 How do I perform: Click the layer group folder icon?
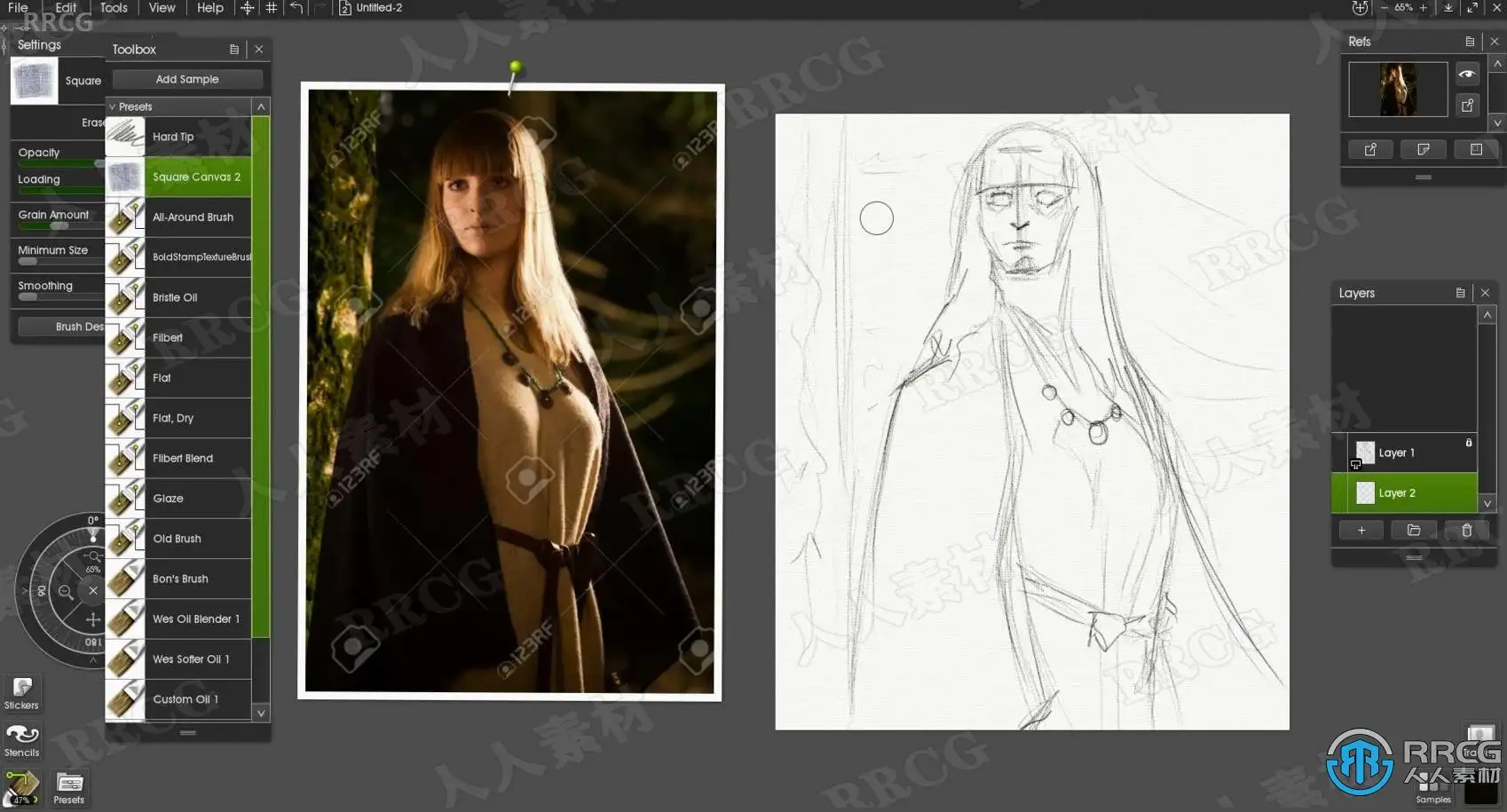(1414, 531)
